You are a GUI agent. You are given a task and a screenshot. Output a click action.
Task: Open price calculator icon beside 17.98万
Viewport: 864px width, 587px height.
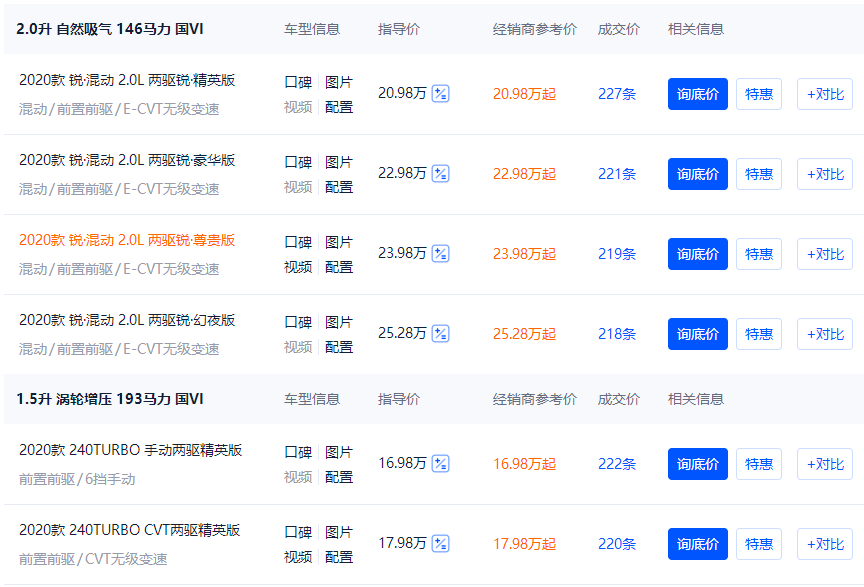[x=440, y=543]
